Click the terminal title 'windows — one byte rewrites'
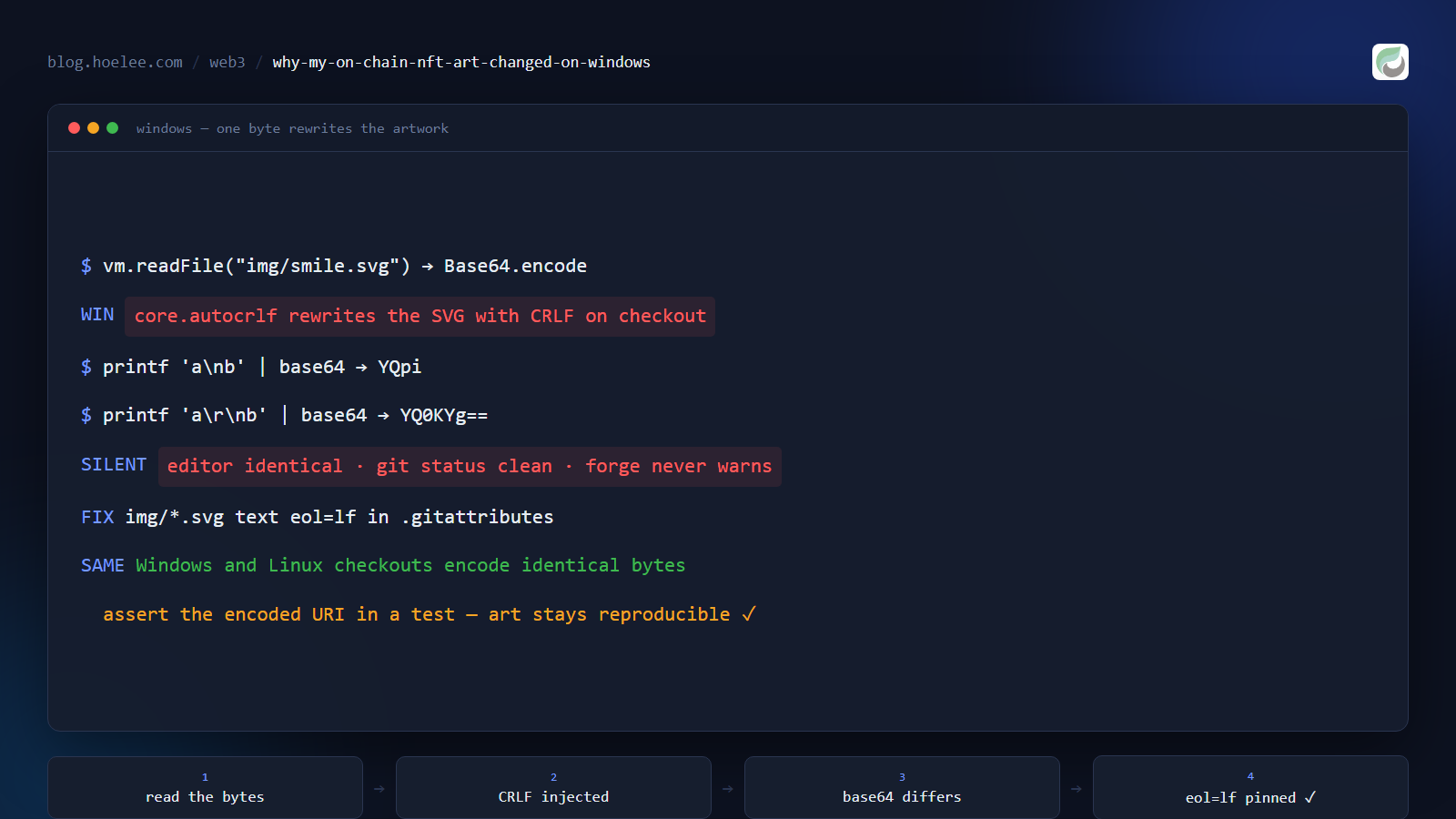Viewport: 1456px width, 819px height. [292, 128]
